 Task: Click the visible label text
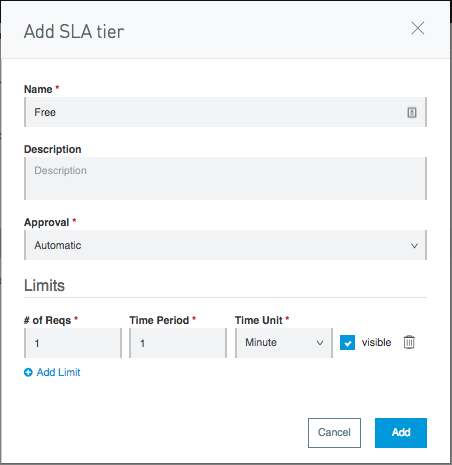(x=376, y=342)
